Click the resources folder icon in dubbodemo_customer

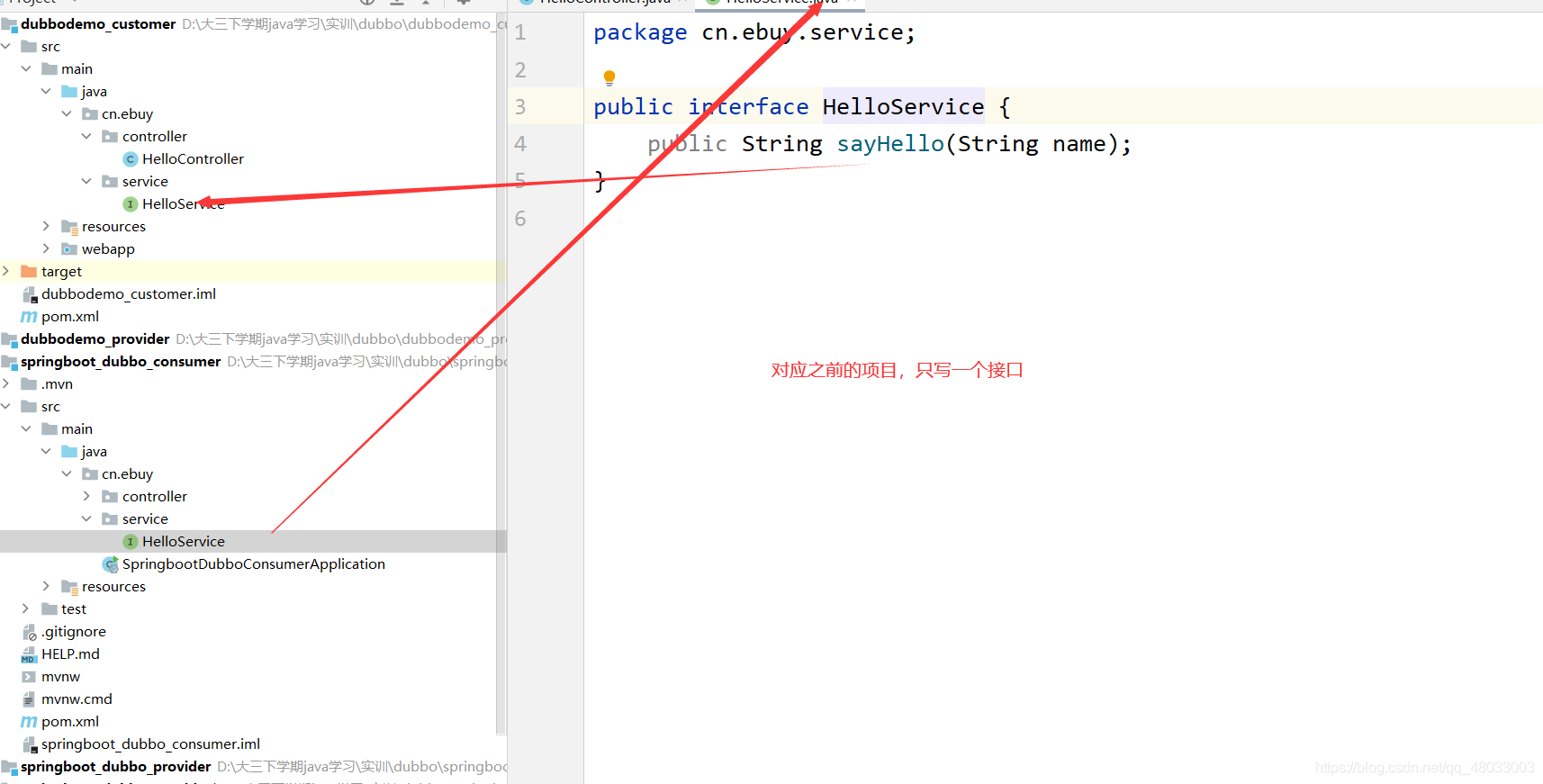[x=69, y=227]
